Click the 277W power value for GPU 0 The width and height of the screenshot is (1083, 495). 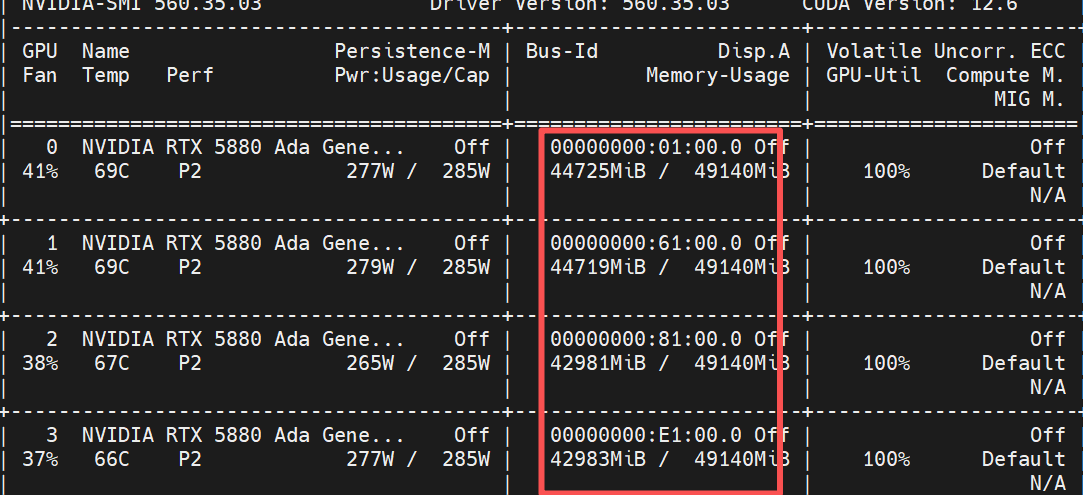point(370,171)
